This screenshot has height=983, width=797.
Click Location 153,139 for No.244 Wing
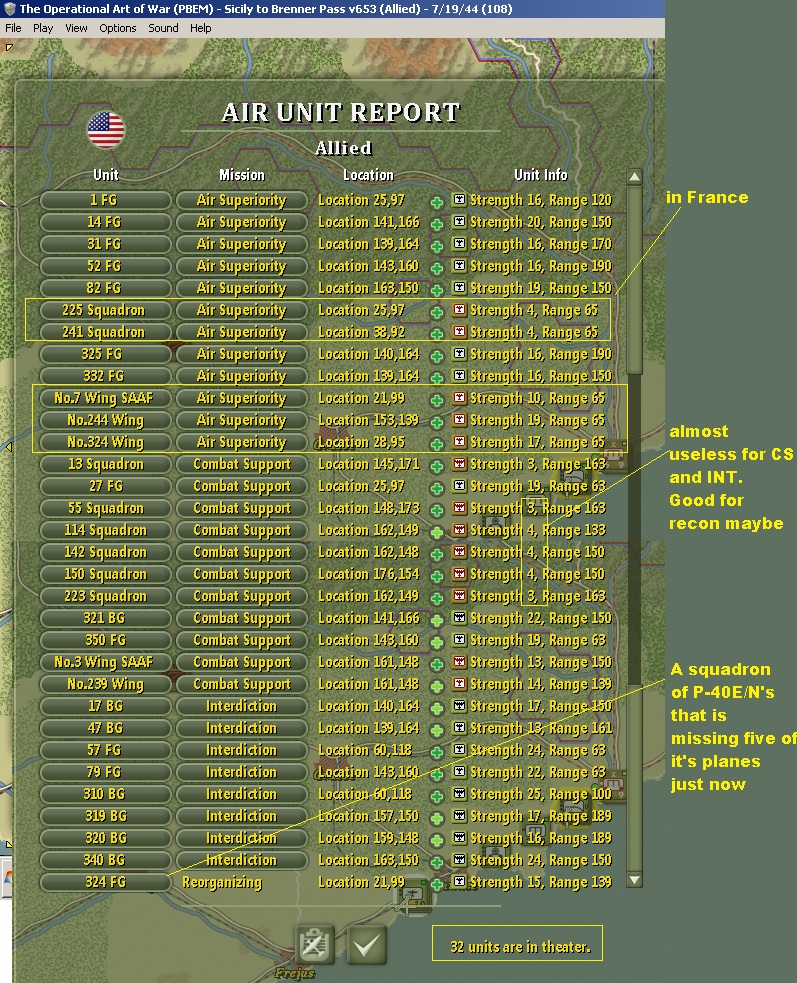point(368,420)
